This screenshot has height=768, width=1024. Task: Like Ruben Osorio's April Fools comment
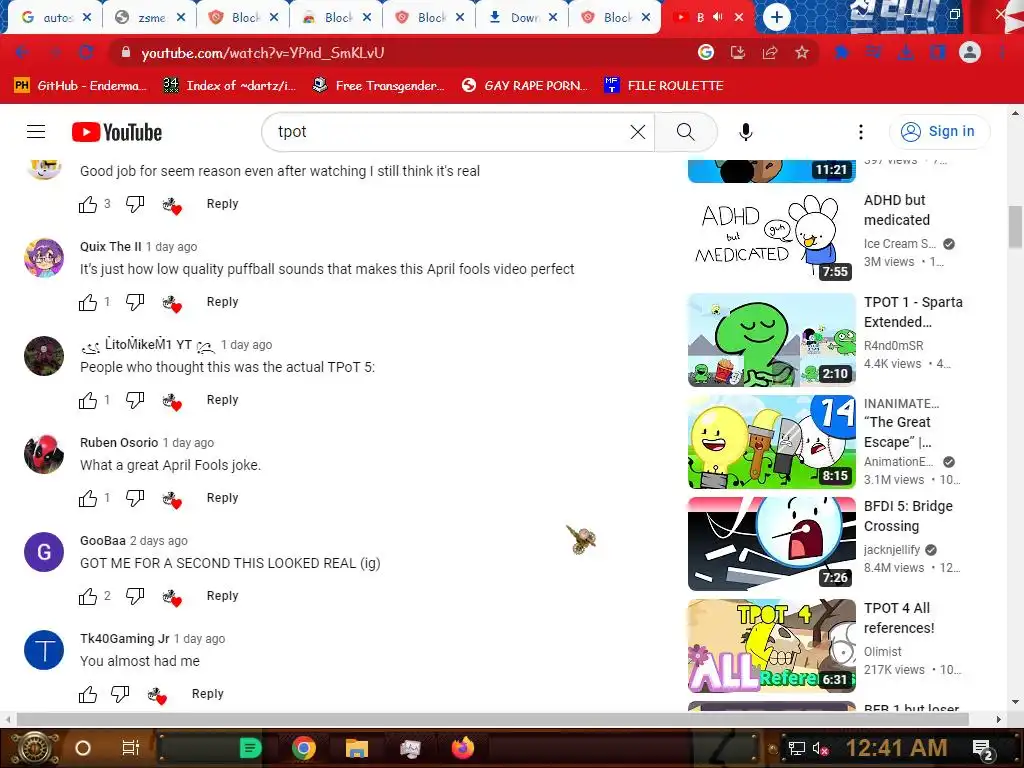(x=88, y=498)
